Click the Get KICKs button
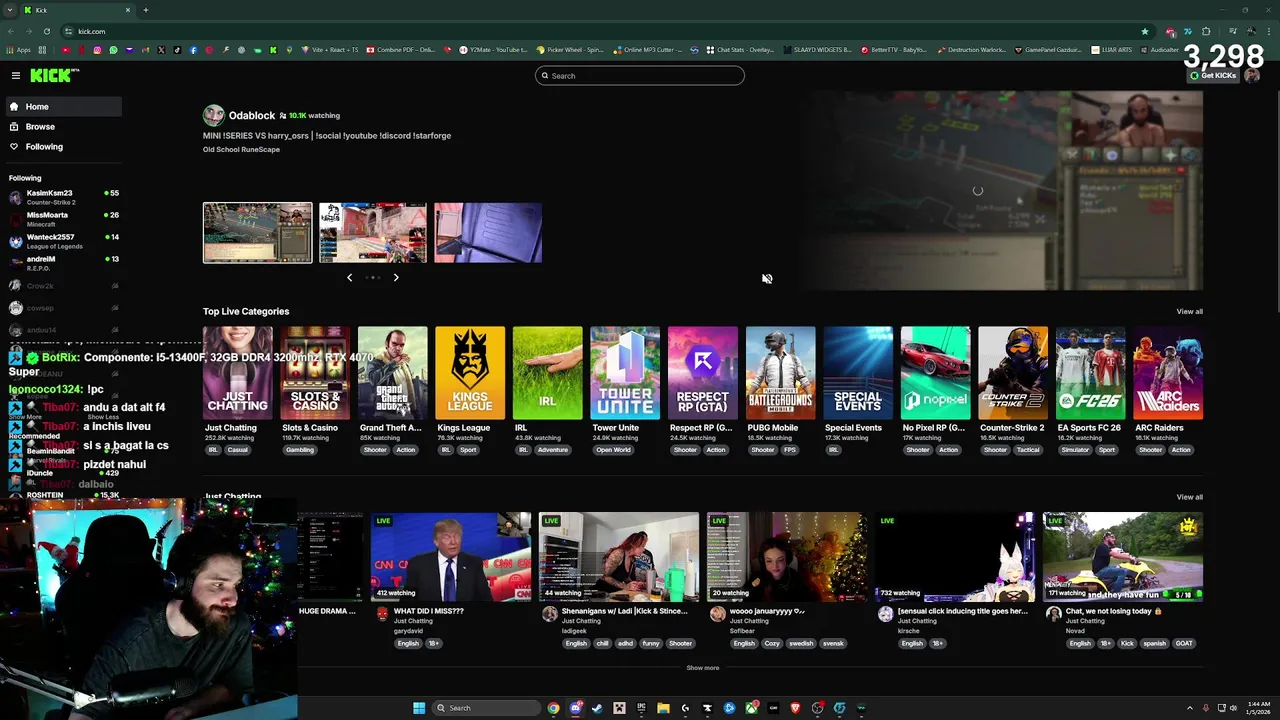The image size is (1280, 720). click(x=1213, y=76)
